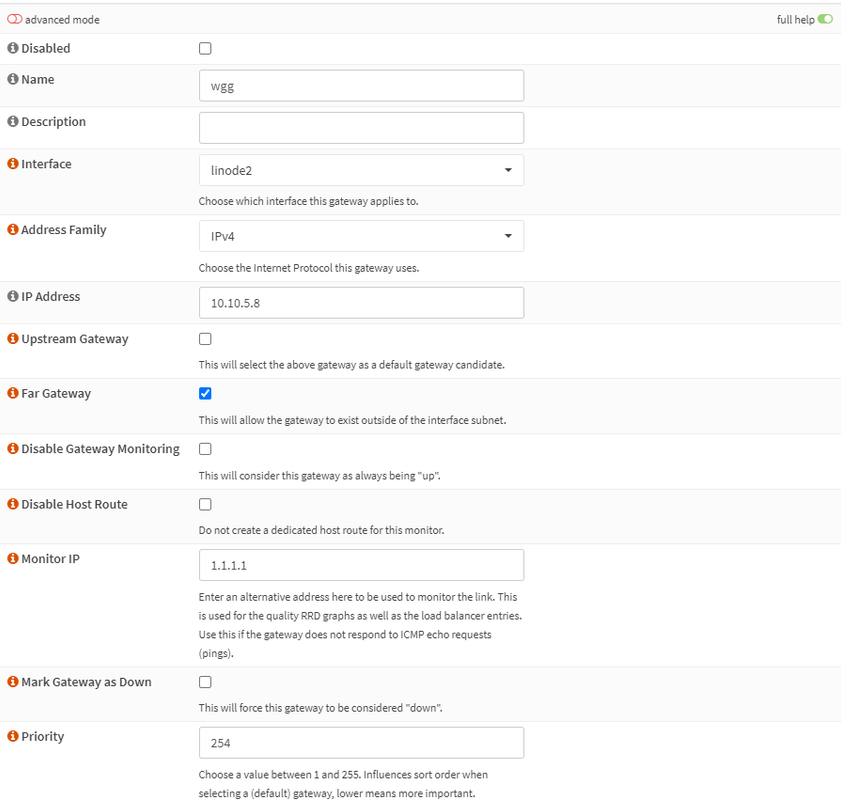Click 'Choose which interface this gateway applies to.' text
This screenshot has width=841, height=800.
click(308, 201)
